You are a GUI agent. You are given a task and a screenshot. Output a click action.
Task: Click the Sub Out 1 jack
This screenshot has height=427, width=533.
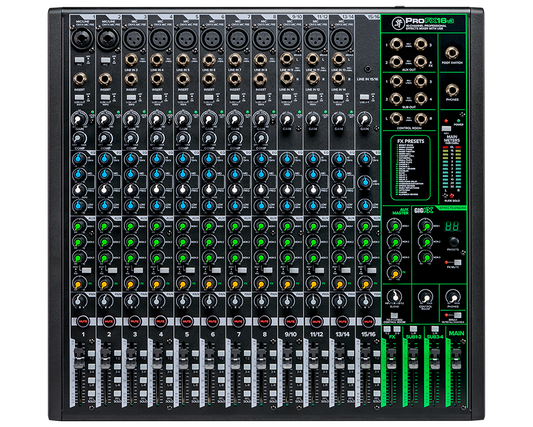pyautogui.click(x=396, y=82)
